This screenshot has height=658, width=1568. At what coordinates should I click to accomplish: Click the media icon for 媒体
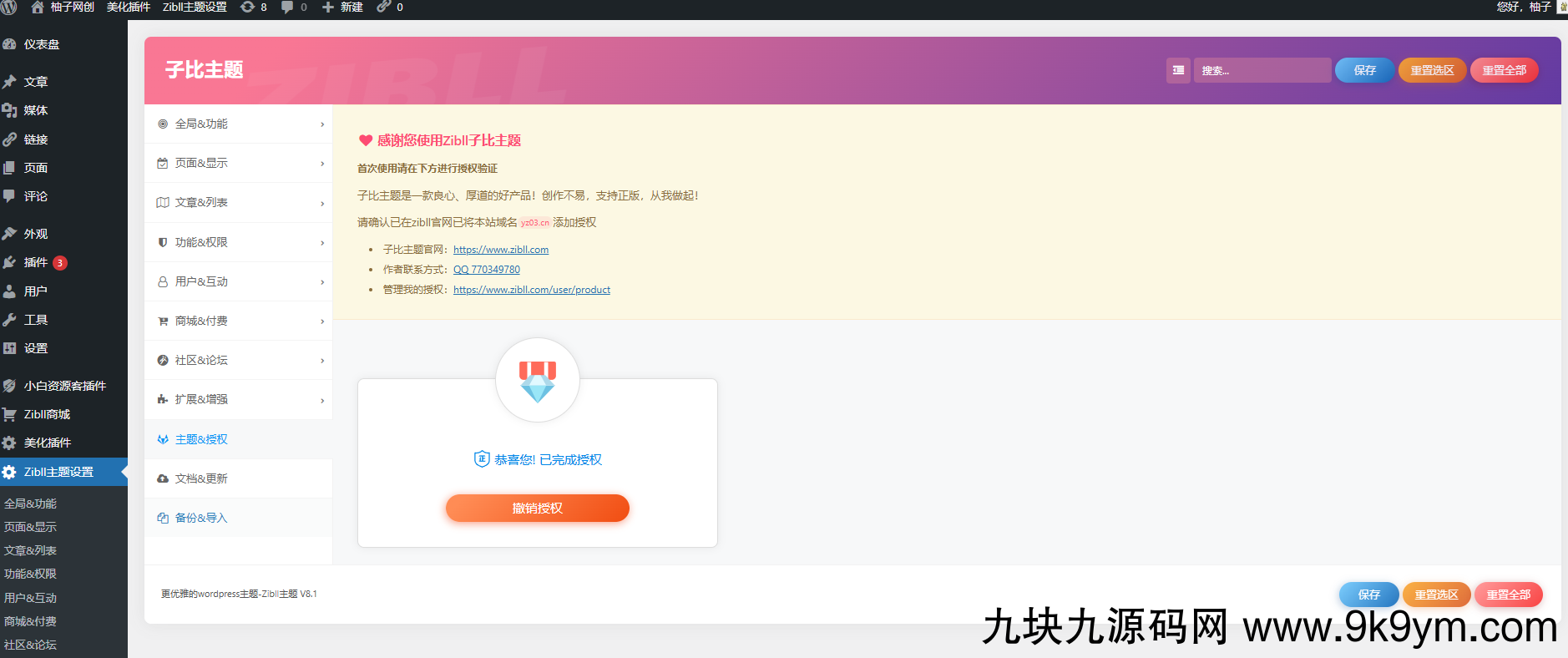point(10,110)
